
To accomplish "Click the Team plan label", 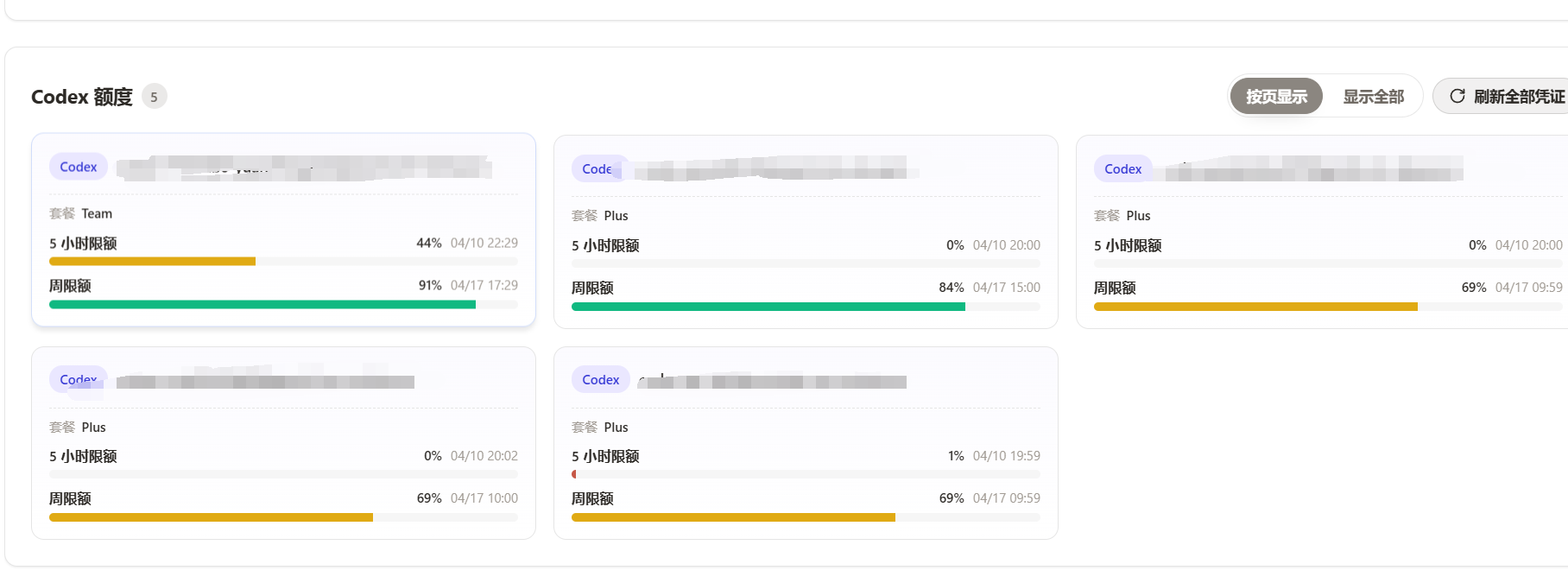I will tap(97, 213).
